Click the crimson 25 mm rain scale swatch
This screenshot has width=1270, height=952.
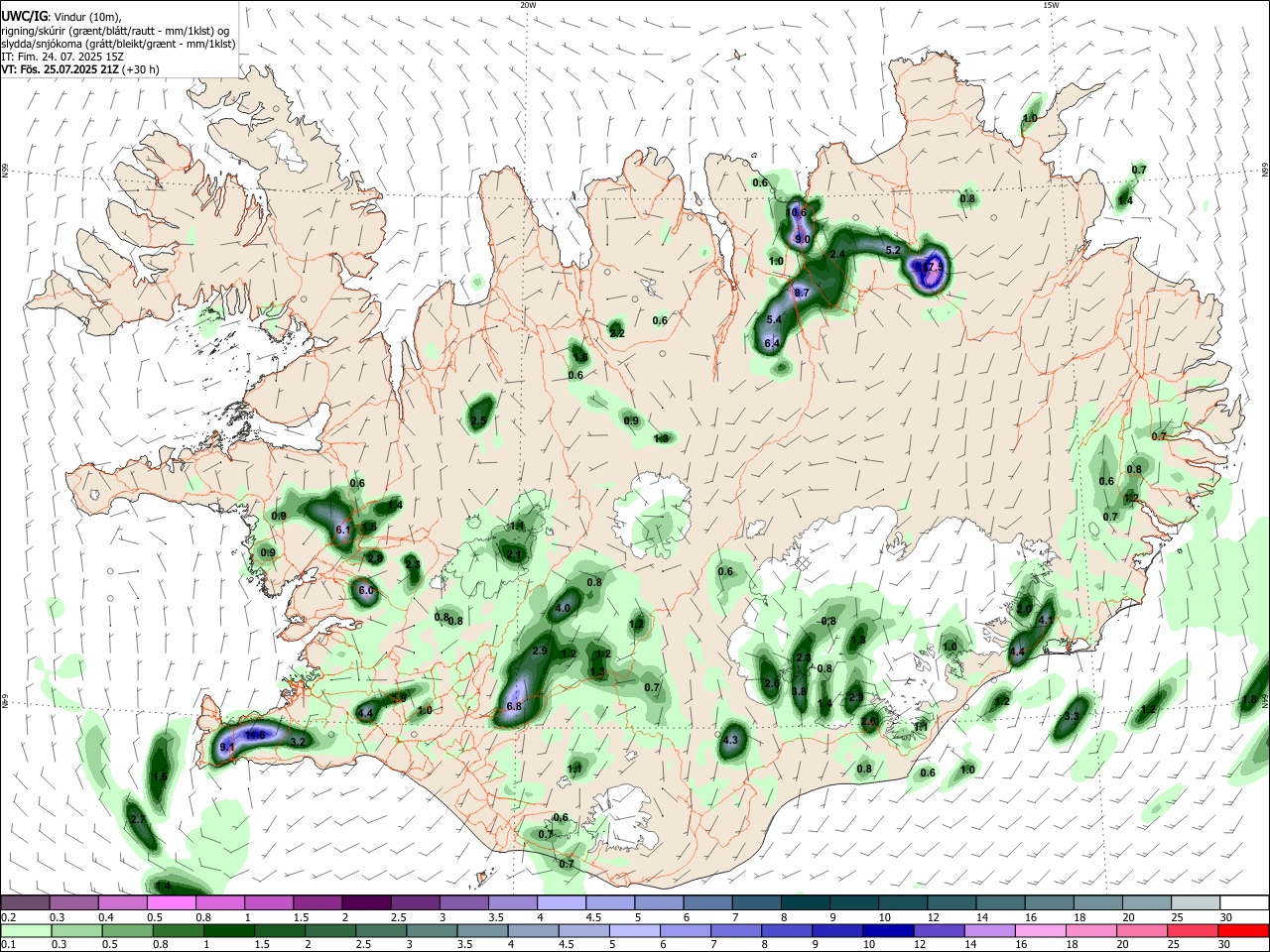pos(1195,930)
